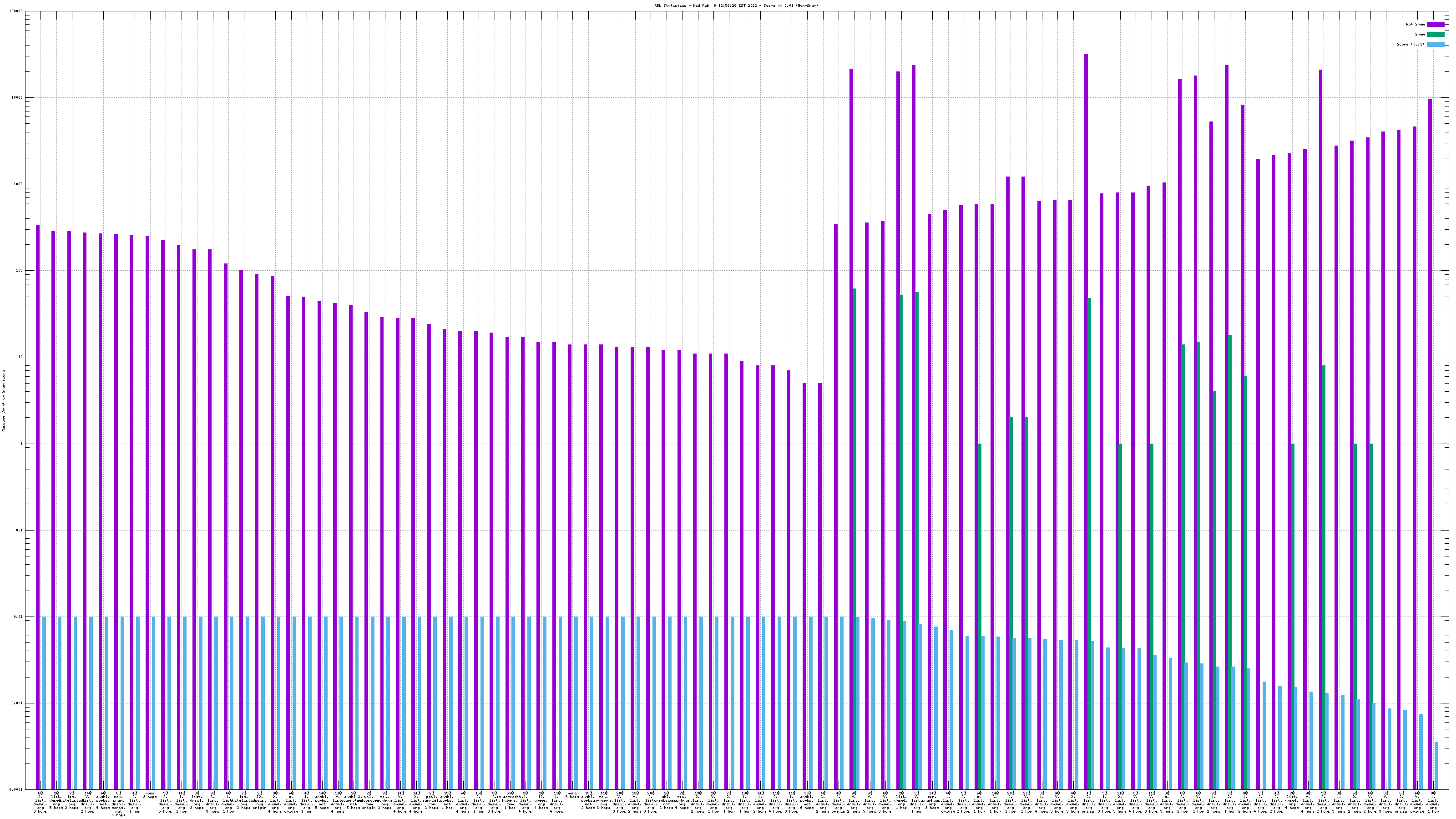1456x819 pixels.
Task: Click the 0.0001 y-axis tick label
Action: (x=16, y=789)
